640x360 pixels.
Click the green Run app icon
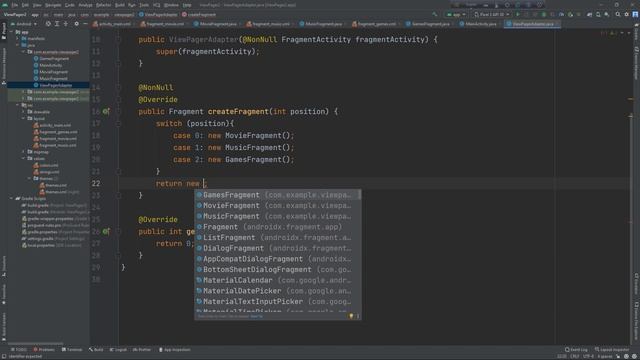518,15
